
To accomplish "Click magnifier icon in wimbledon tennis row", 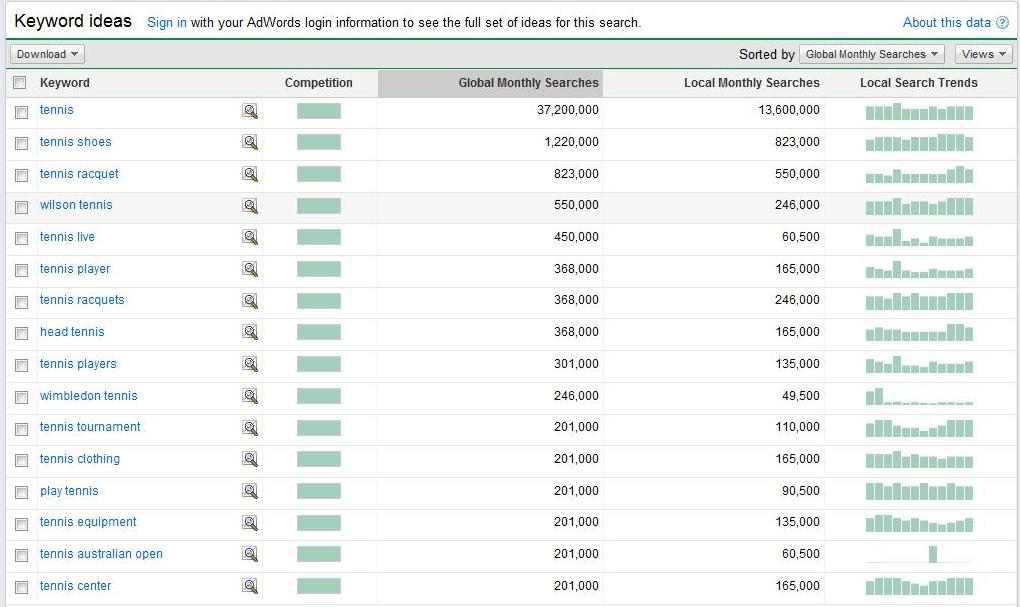I will point(250,397).
